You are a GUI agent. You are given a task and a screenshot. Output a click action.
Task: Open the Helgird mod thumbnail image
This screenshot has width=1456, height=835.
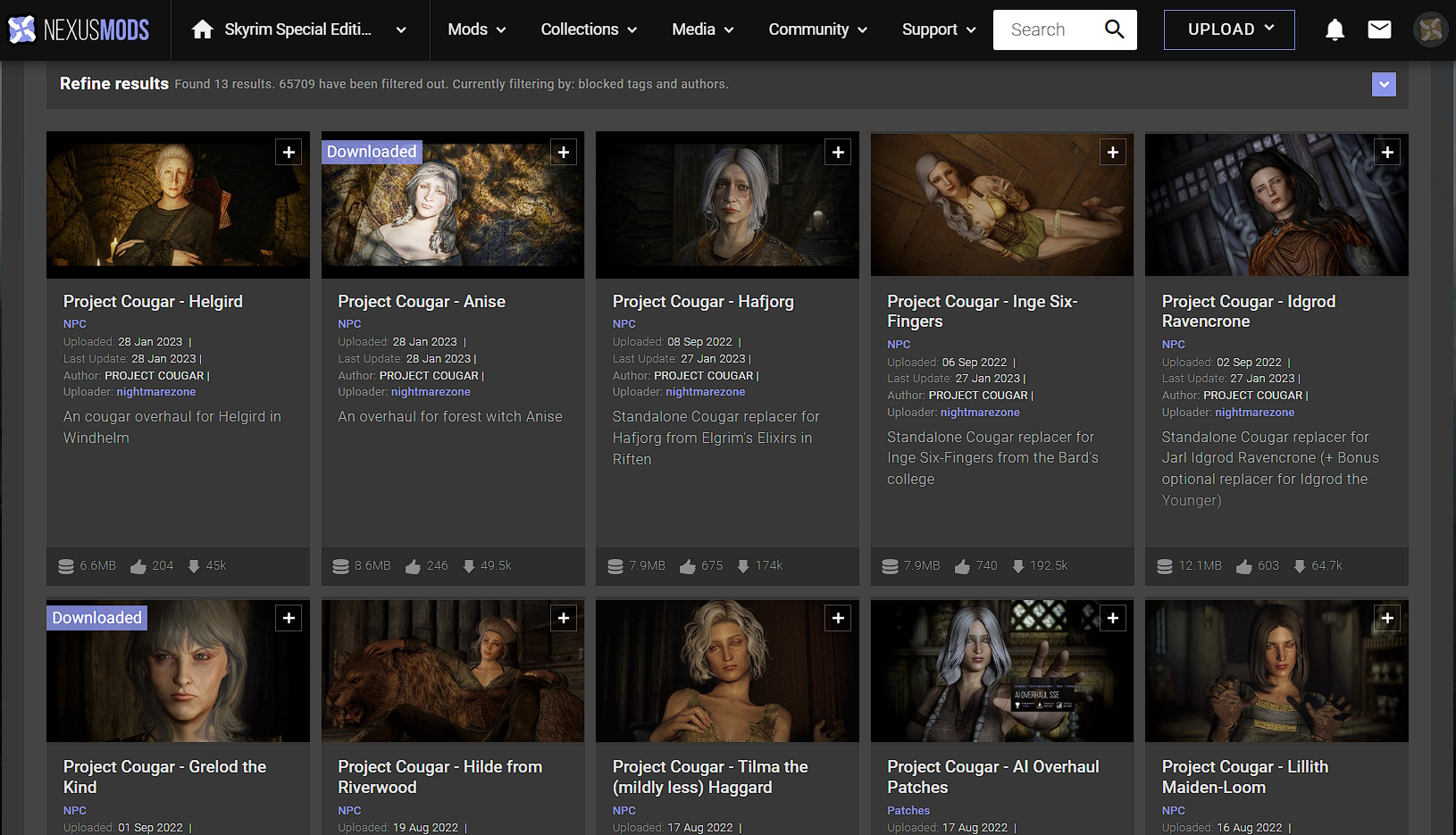point(178,205)
